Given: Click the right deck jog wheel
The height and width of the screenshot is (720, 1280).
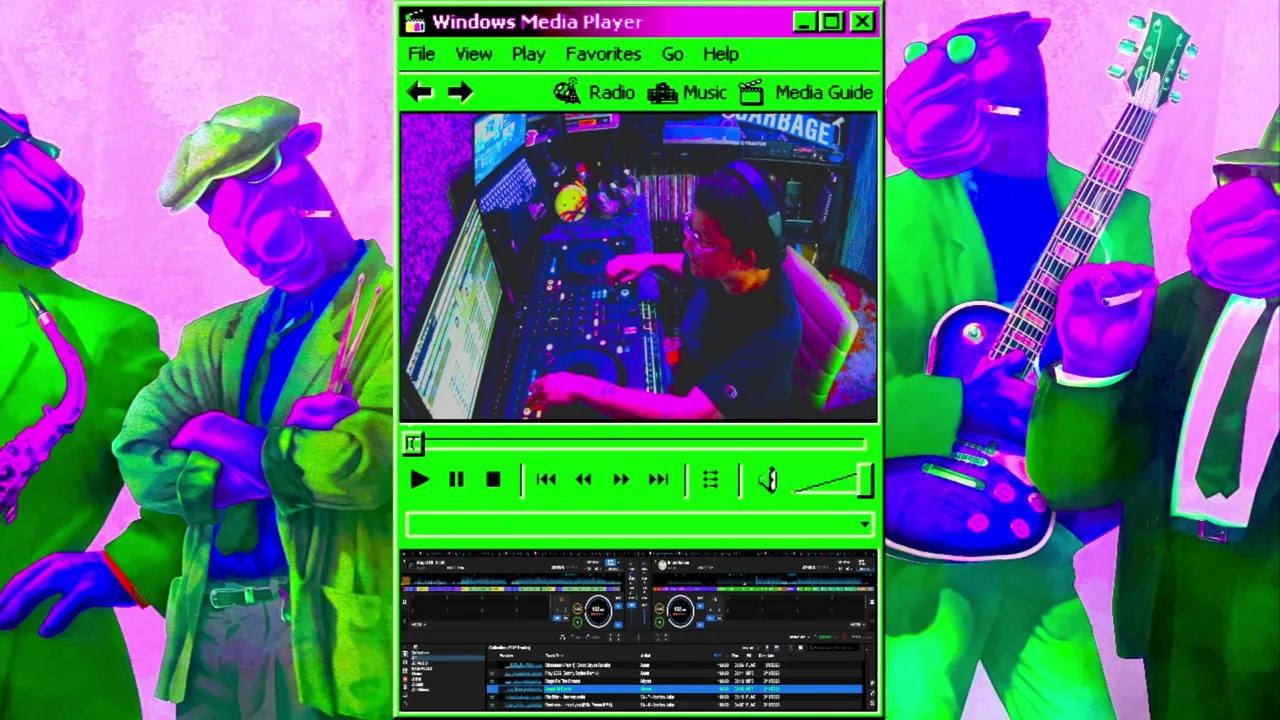Looking at the screenshot, I should click(x=680, y=610).
